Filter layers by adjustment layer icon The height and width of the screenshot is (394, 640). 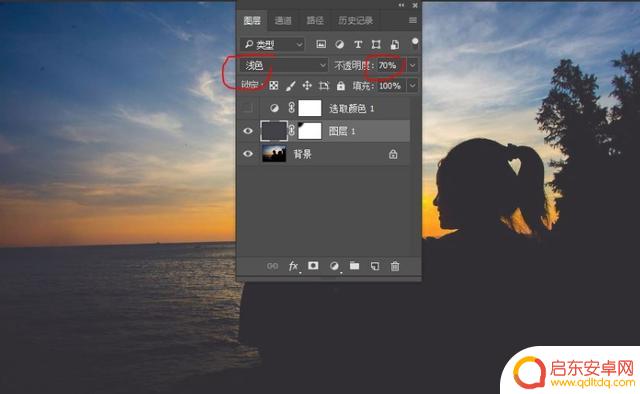click(339, 45)
